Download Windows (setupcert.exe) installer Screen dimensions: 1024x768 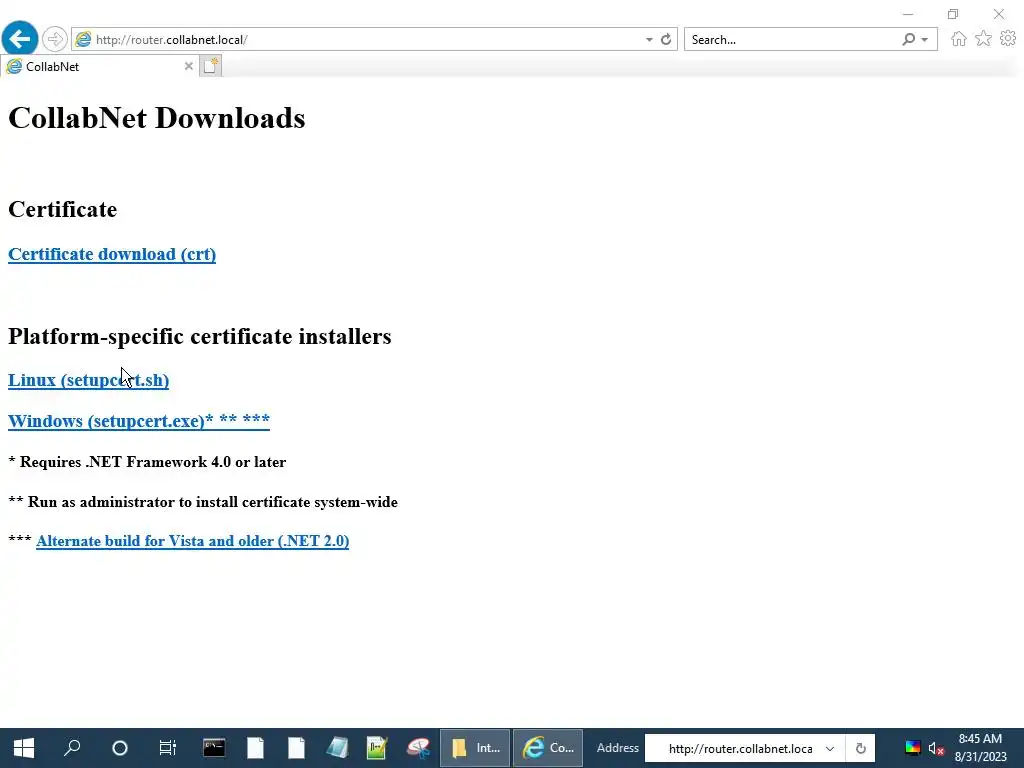click(138, 421)
